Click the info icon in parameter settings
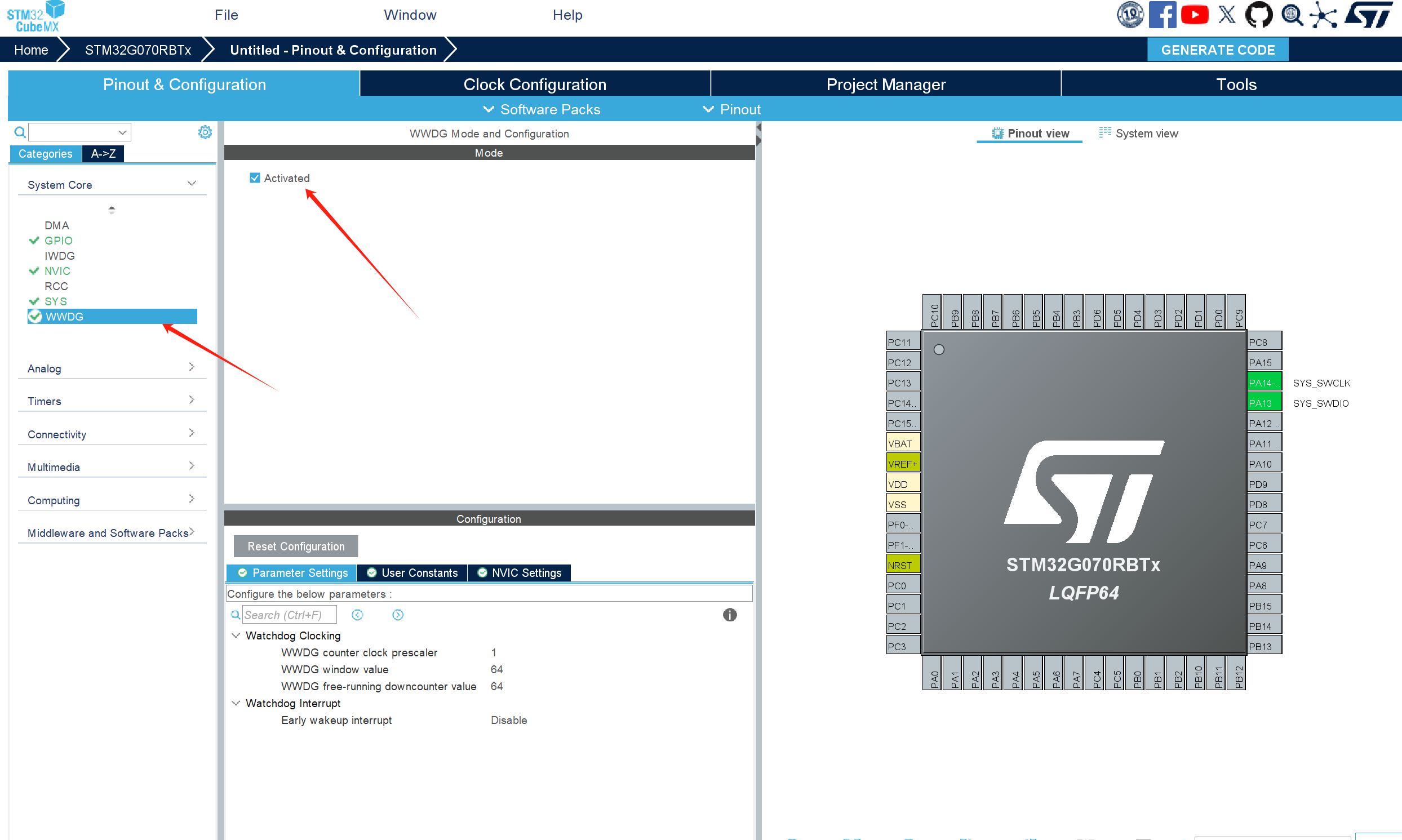Viewport: 1402px width, 840px height. coord(730,615)
